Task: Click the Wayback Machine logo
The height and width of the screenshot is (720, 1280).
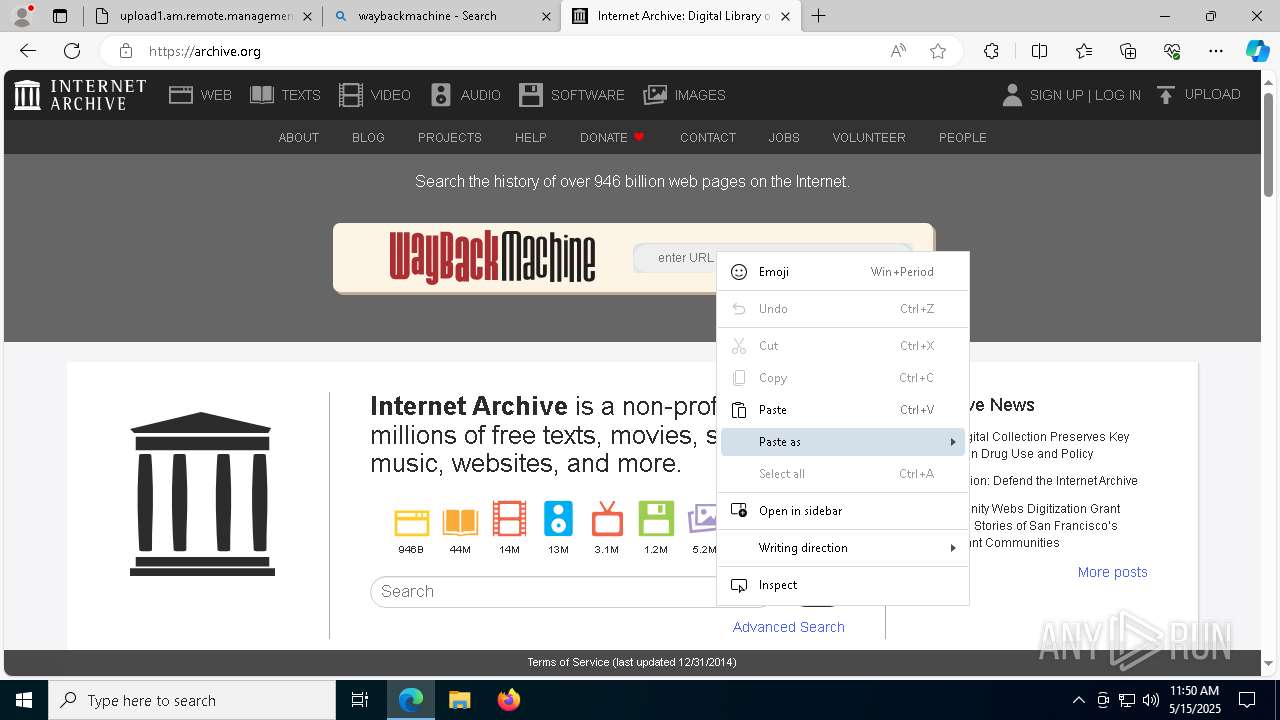Action: (x=492, y=258)
